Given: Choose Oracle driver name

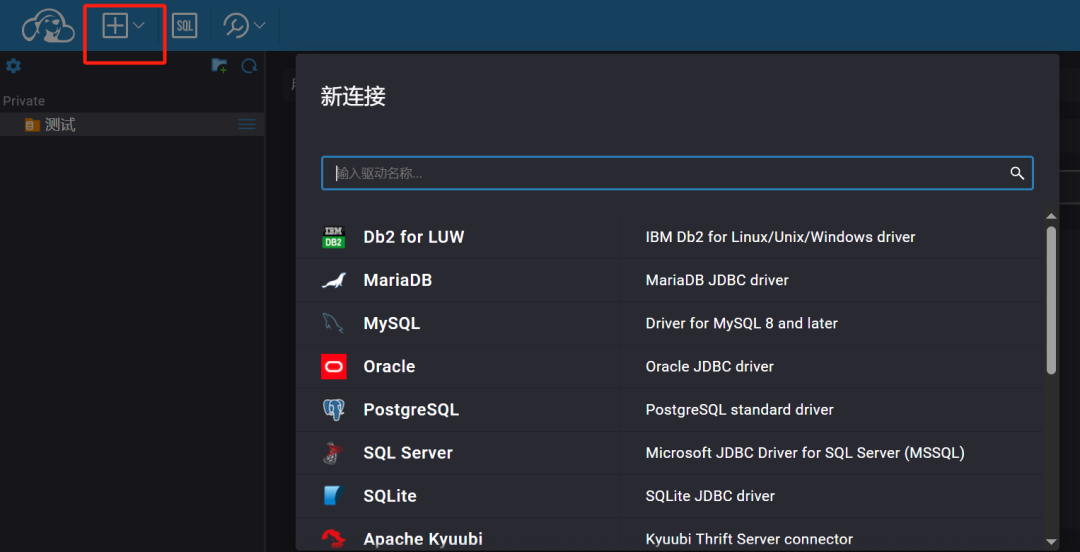Looking at the screenshot, I should pos(389,367).
